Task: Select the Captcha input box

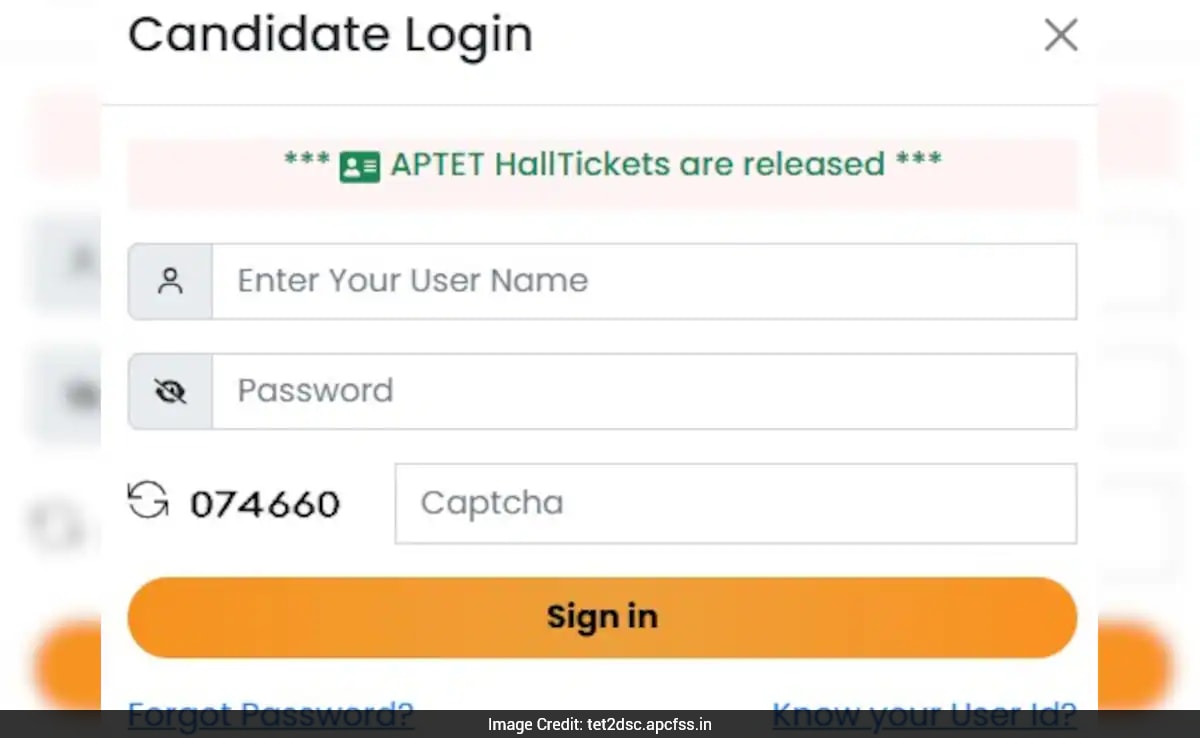Action: tap(735, 503)
